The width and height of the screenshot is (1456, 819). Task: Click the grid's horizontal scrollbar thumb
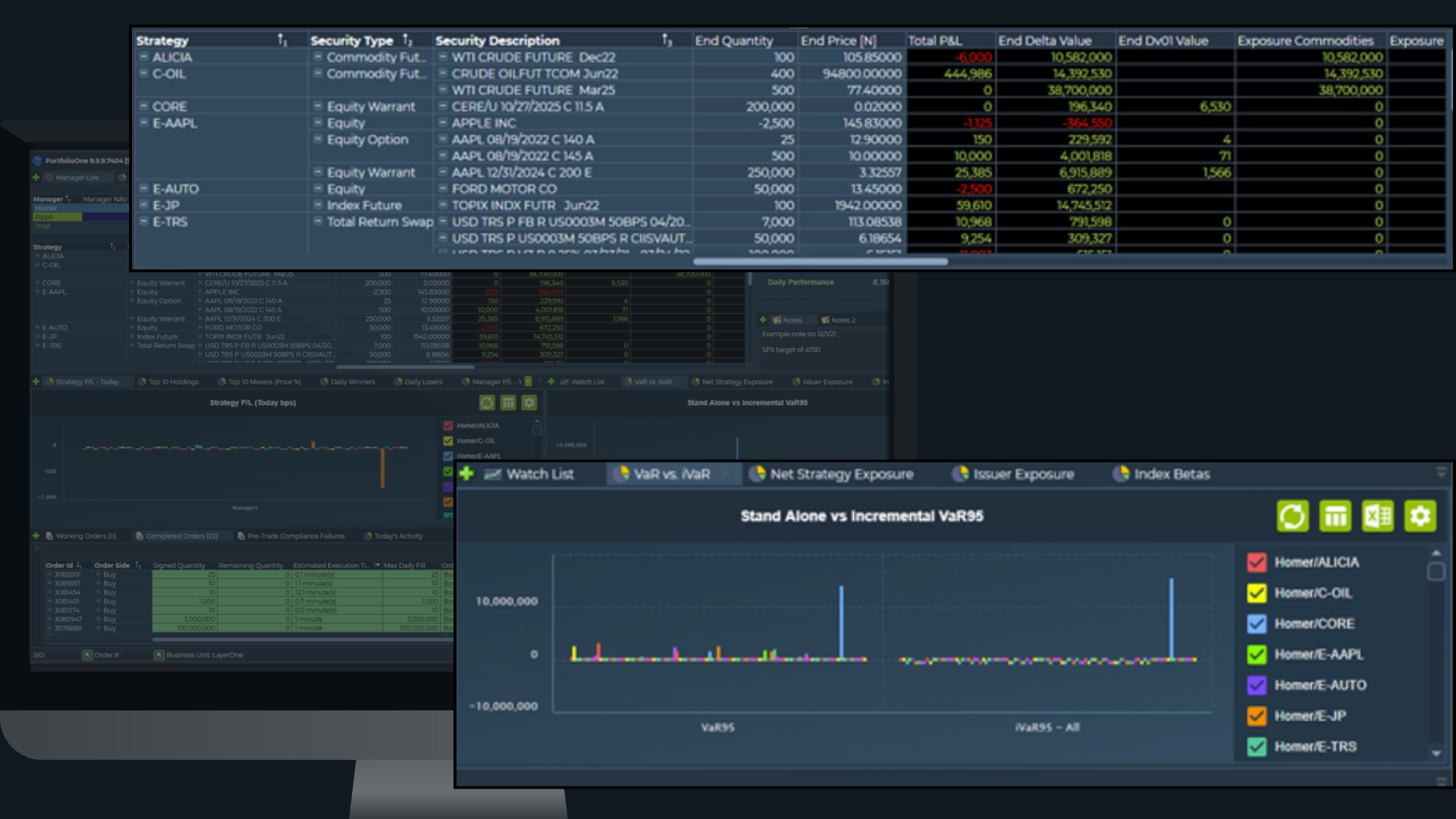[820, 262]
